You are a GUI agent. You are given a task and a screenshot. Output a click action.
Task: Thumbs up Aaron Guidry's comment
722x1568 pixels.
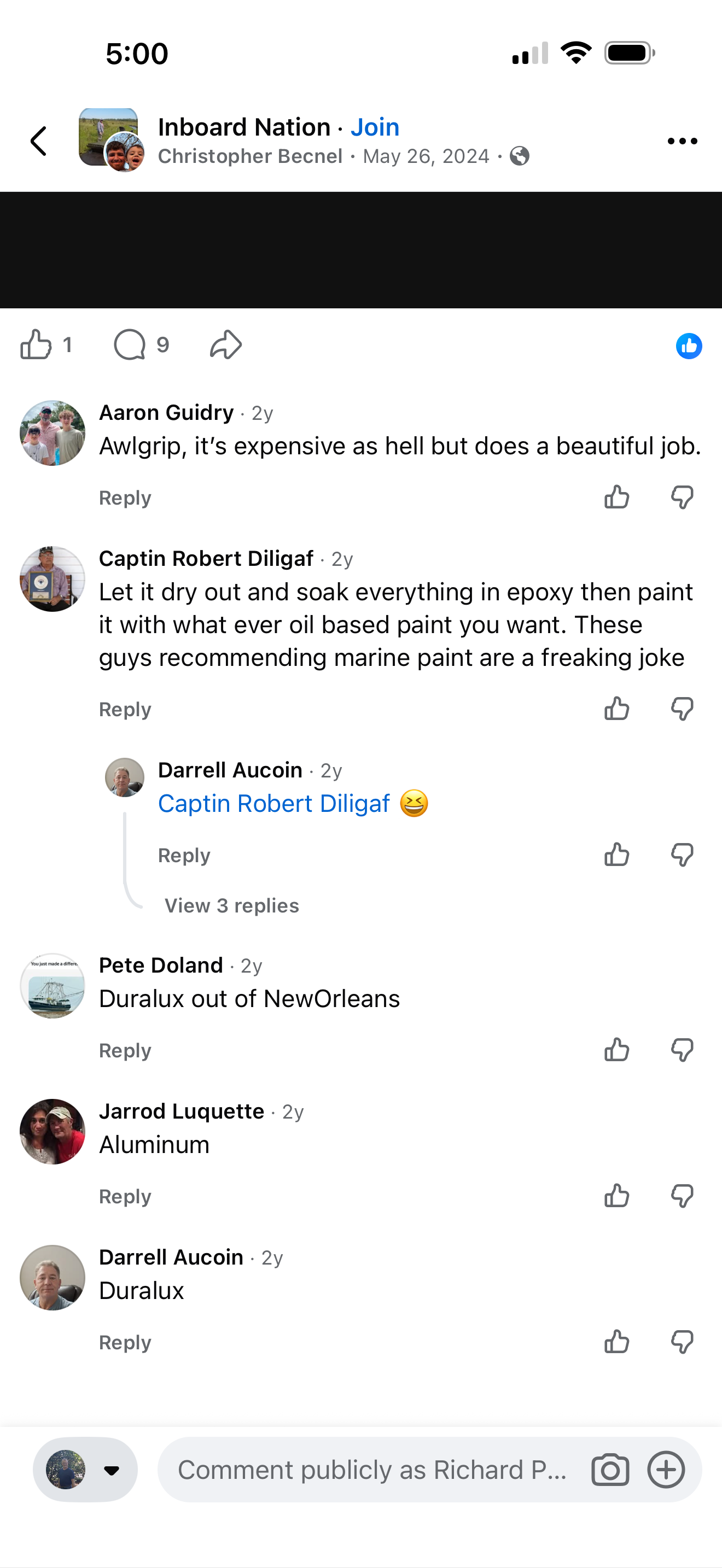616,498
